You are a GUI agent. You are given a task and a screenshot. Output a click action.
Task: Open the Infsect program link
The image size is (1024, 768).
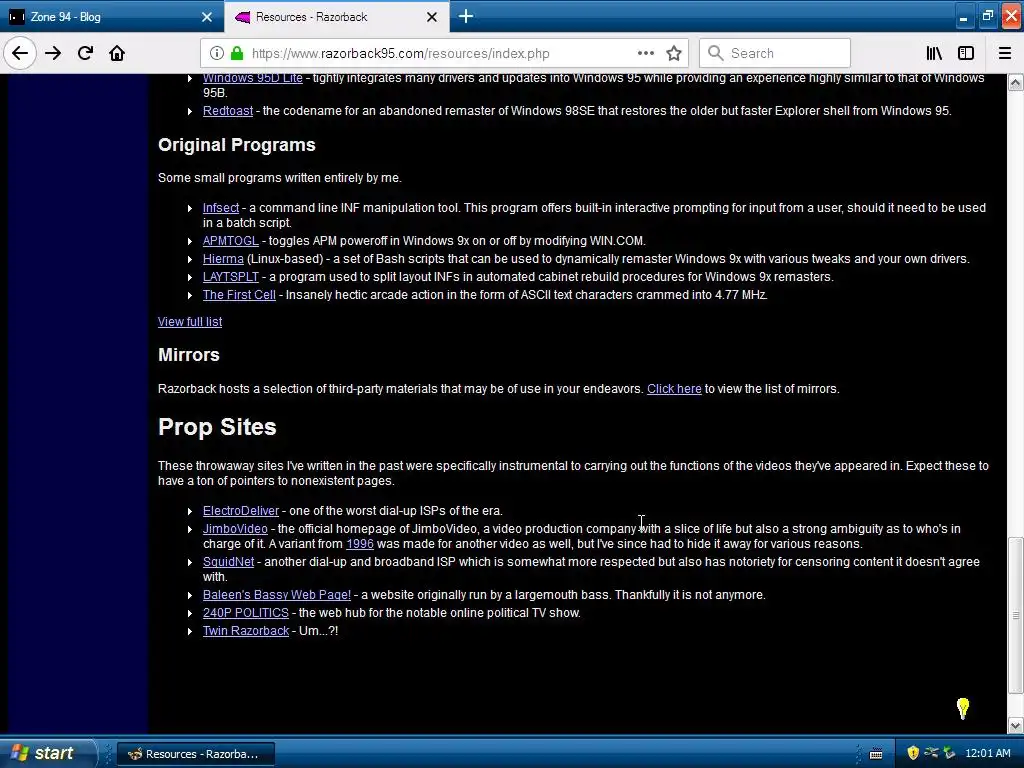pyautogui.click(x=221, y=208)
